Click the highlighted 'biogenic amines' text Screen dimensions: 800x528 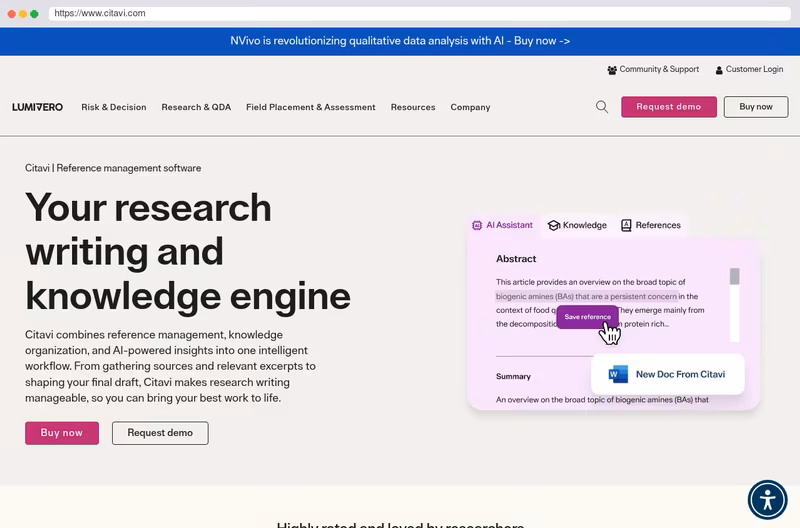coord(586,296)
